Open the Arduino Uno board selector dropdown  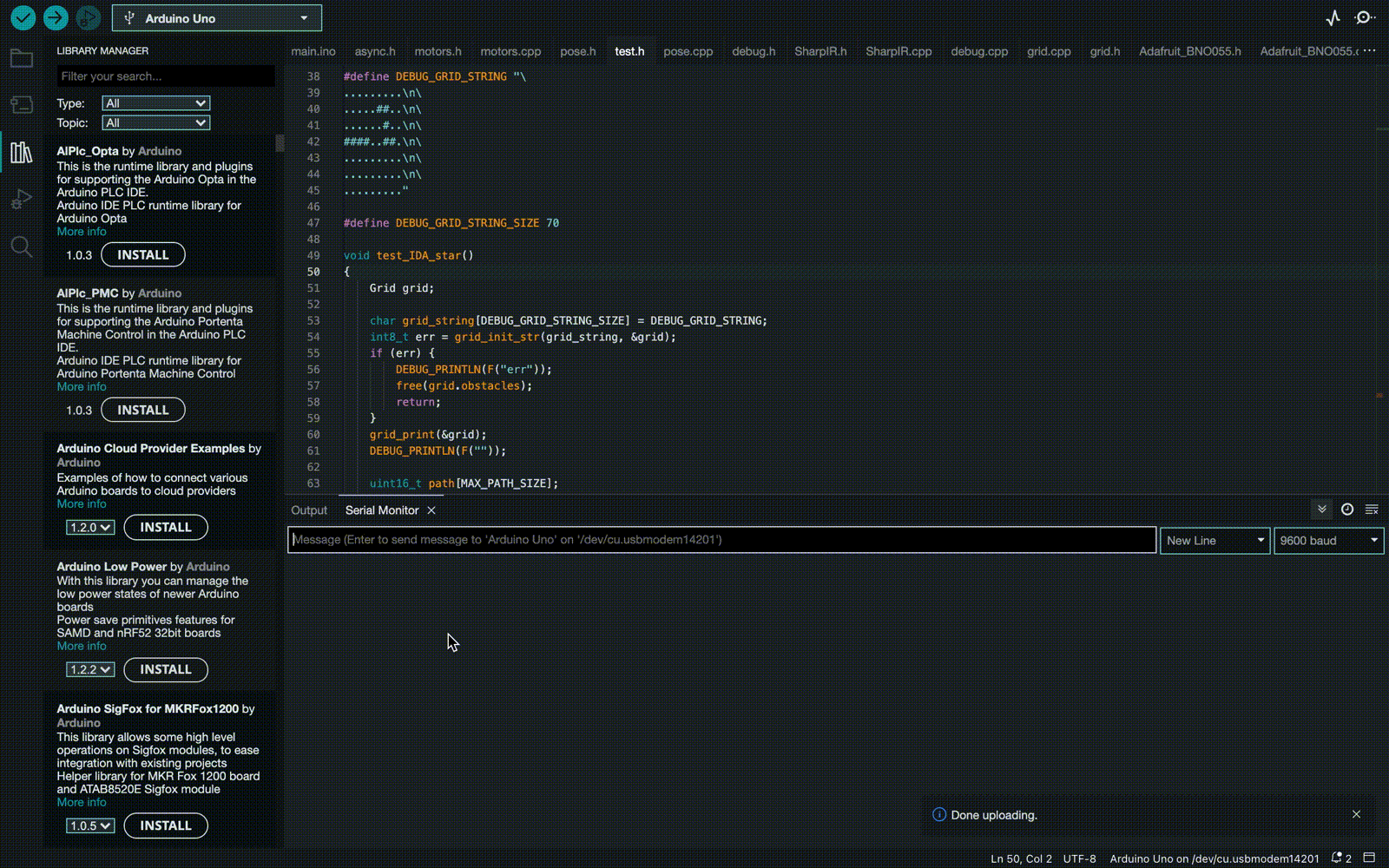pos(217,18)
